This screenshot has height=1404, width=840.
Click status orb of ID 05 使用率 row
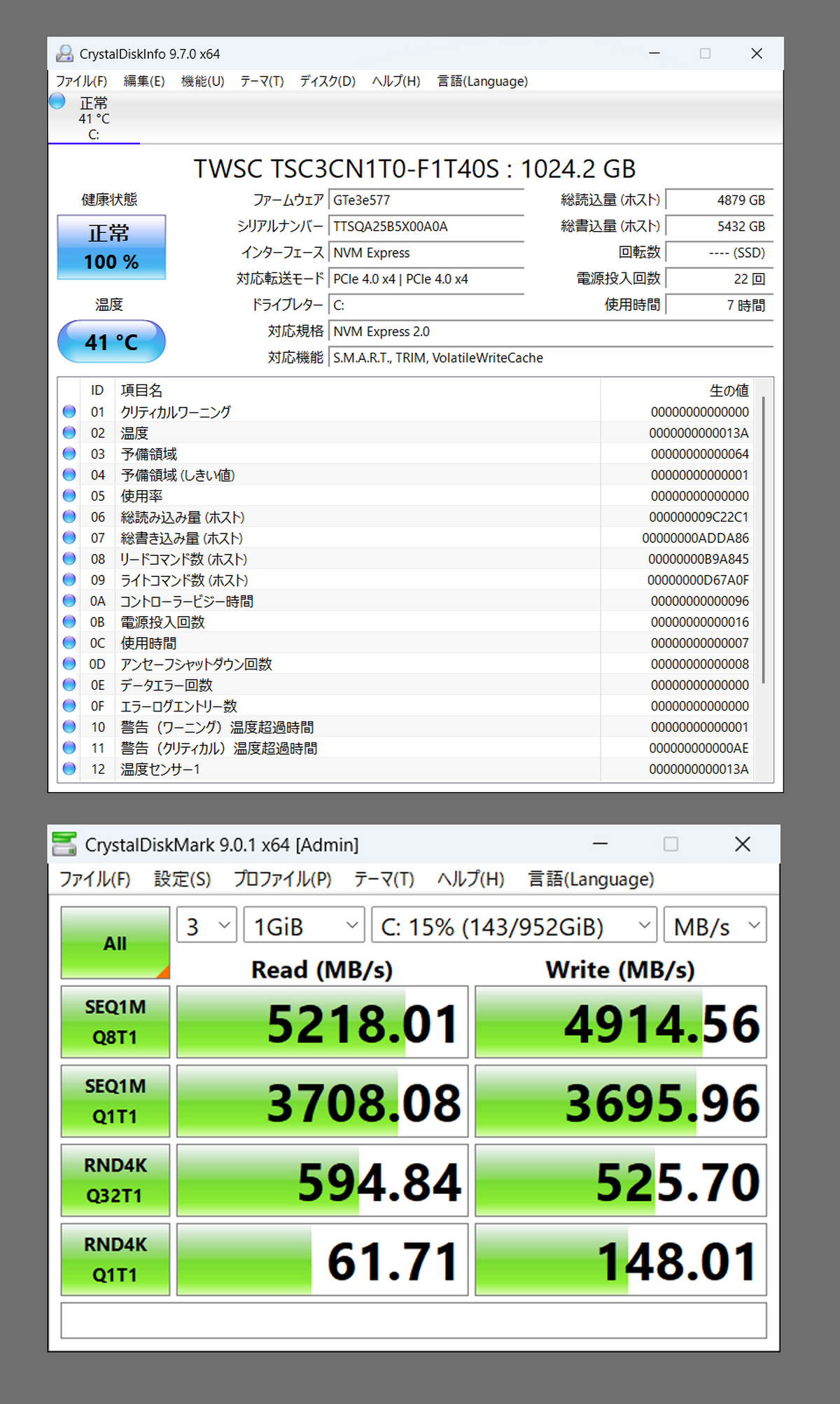tap(69, 496)
